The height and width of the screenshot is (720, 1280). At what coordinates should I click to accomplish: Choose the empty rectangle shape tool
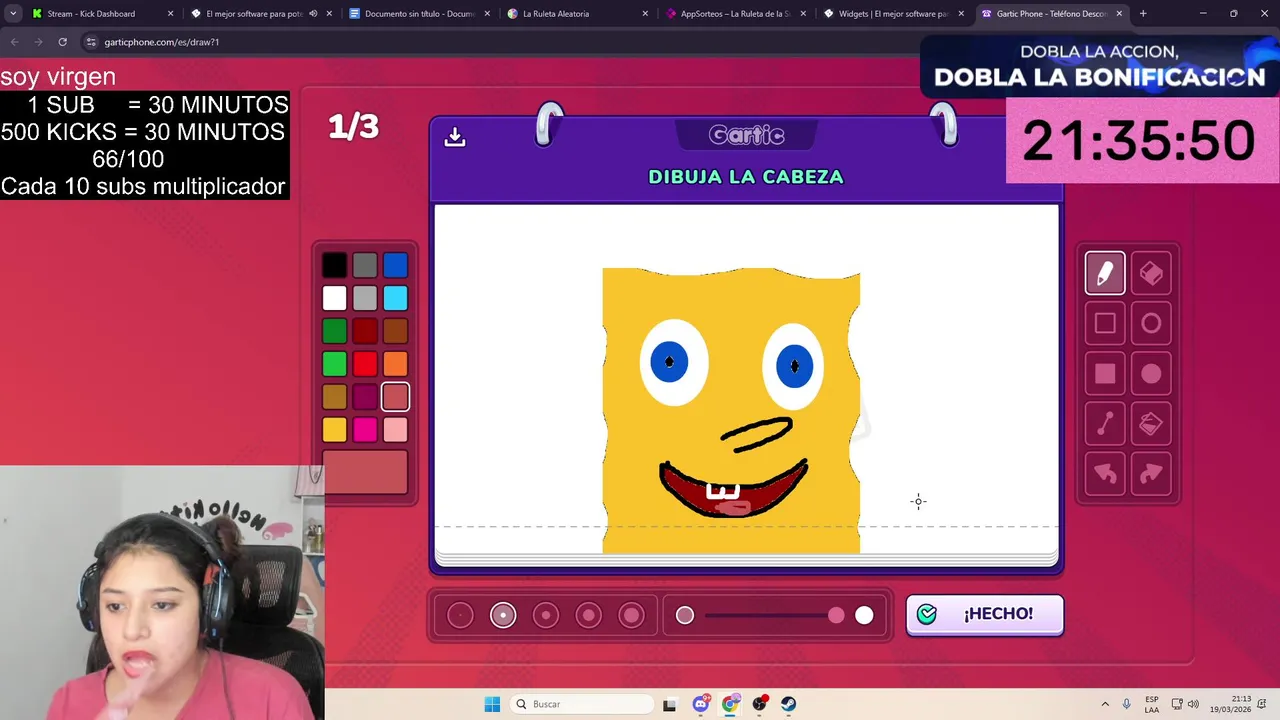coord(1105,323)
